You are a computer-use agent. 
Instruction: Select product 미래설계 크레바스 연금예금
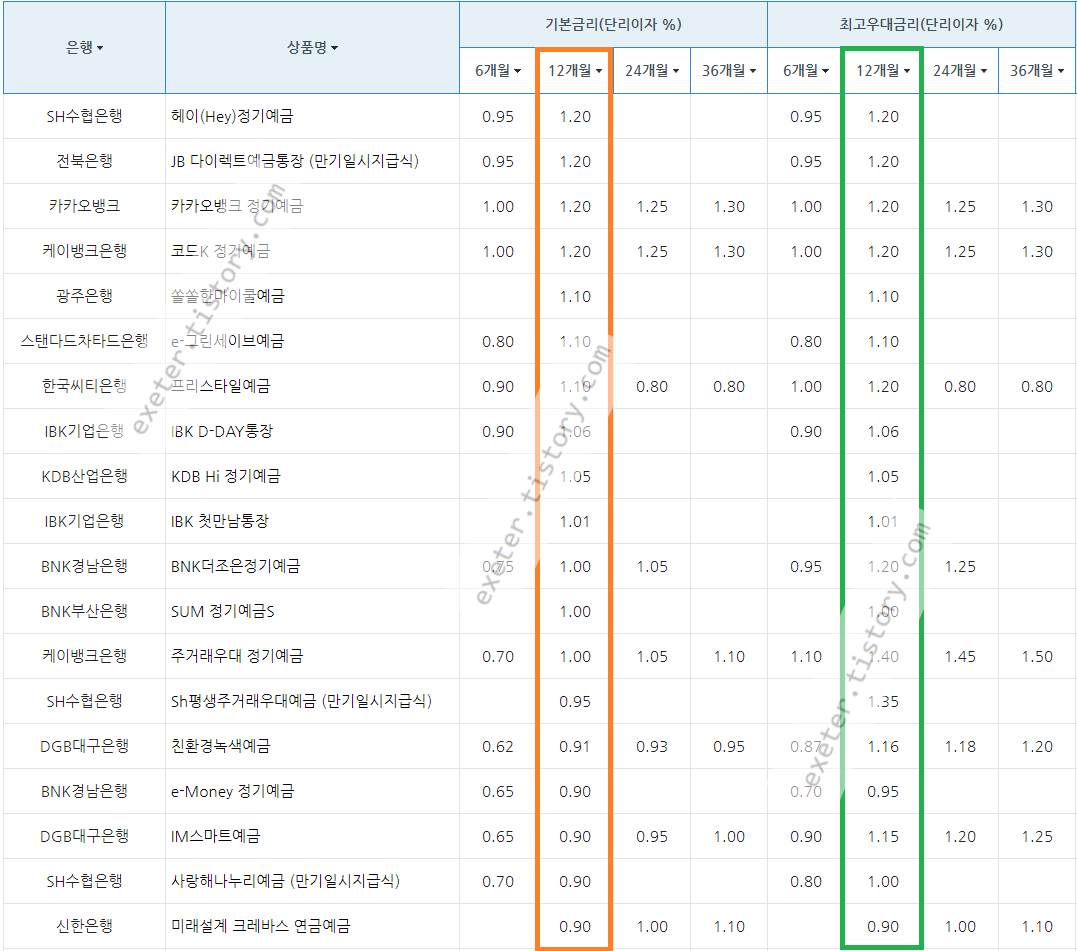click(260, 926)
